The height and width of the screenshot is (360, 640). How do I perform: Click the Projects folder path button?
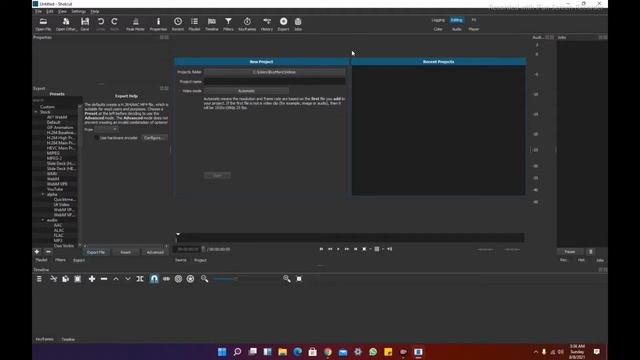pyautogui.click(x=274, y=72)
